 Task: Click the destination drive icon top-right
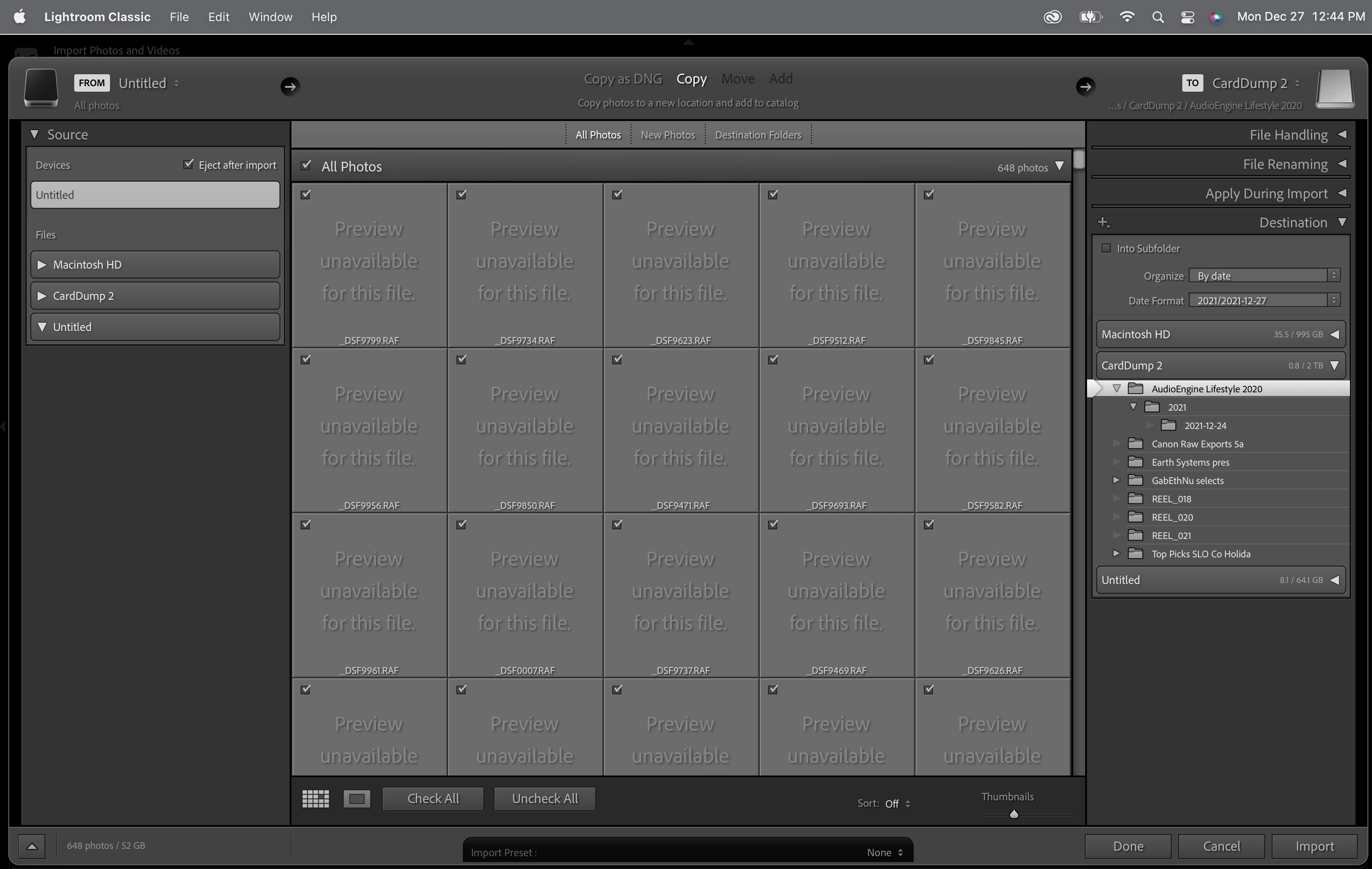(x=1334, y=88)
